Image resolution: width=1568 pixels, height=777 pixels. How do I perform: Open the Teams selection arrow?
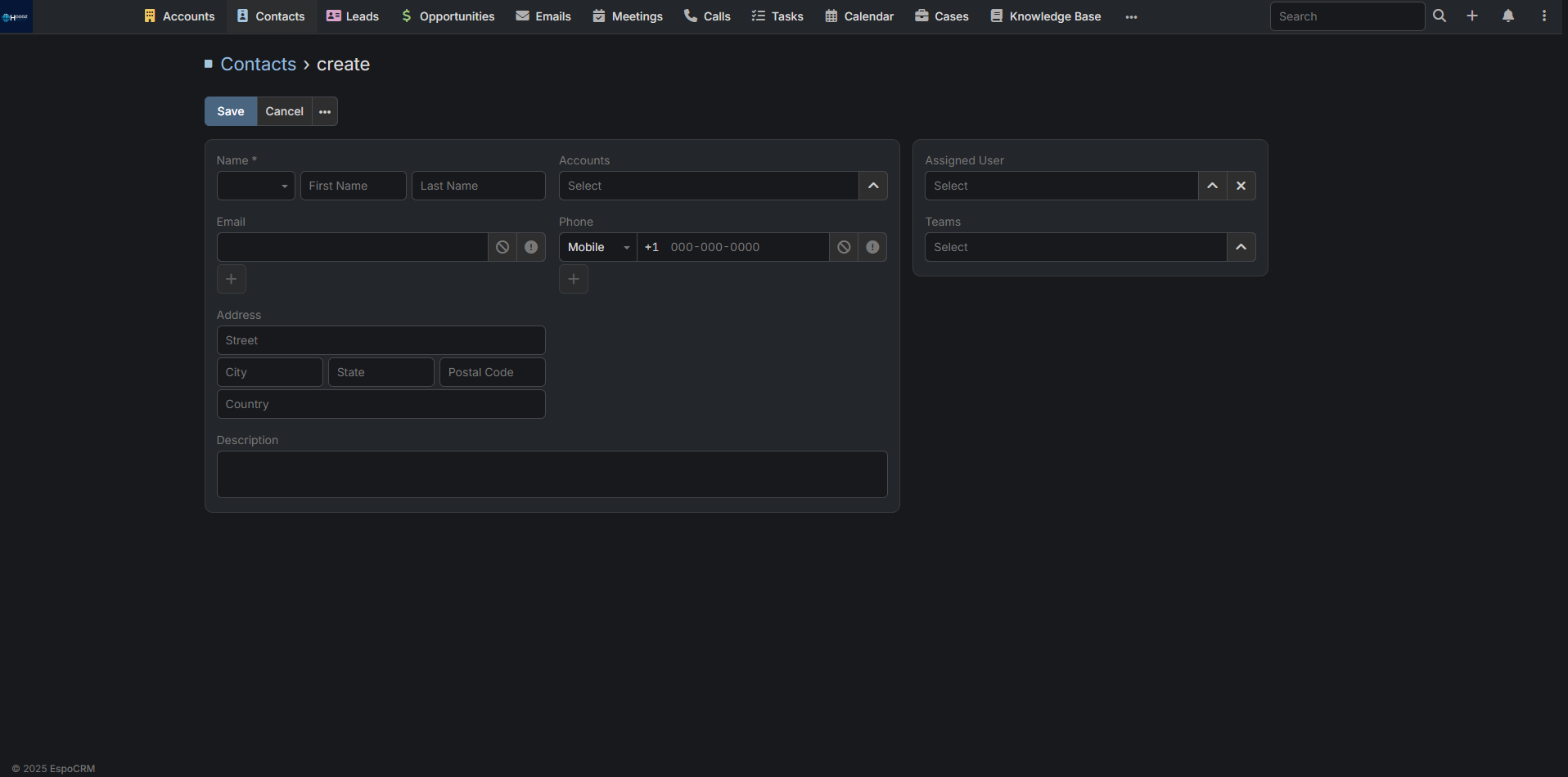click(1241, 247)
